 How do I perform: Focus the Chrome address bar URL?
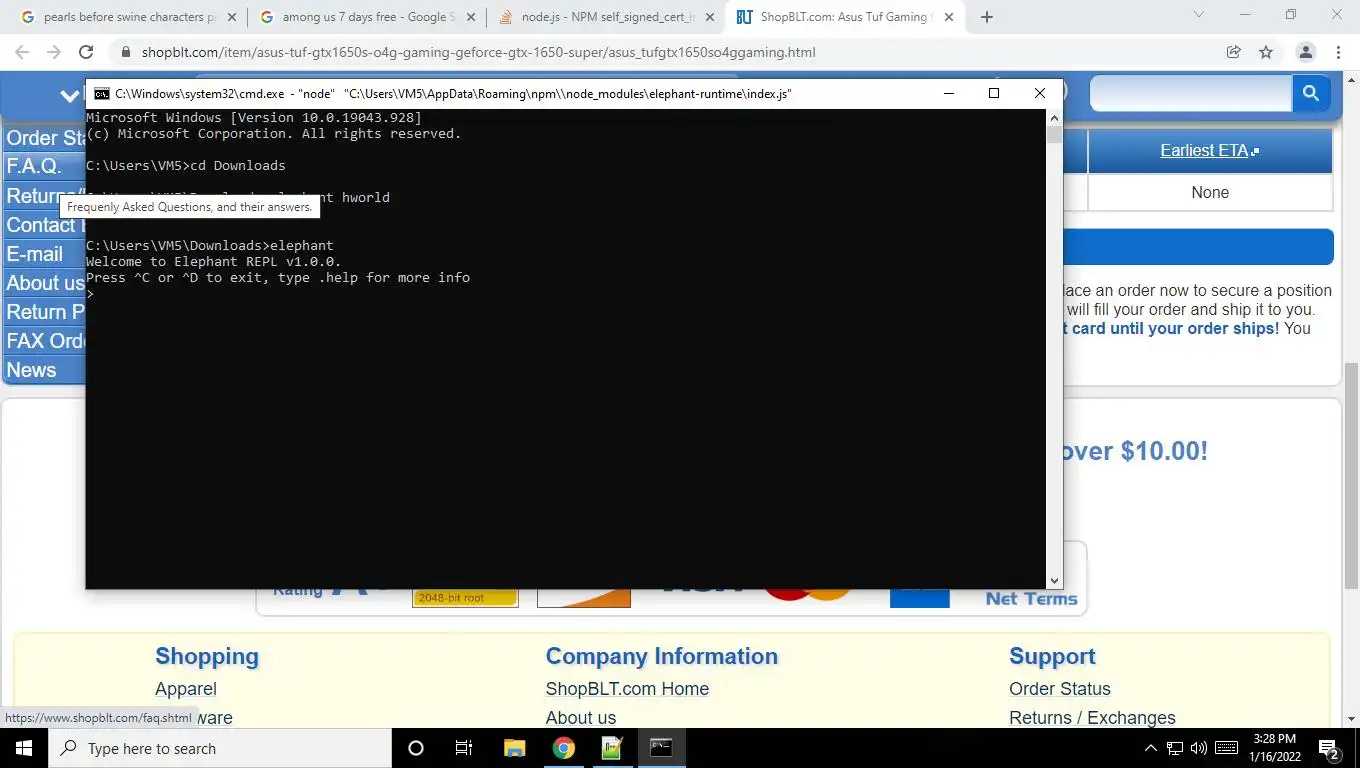pos(478,52)
